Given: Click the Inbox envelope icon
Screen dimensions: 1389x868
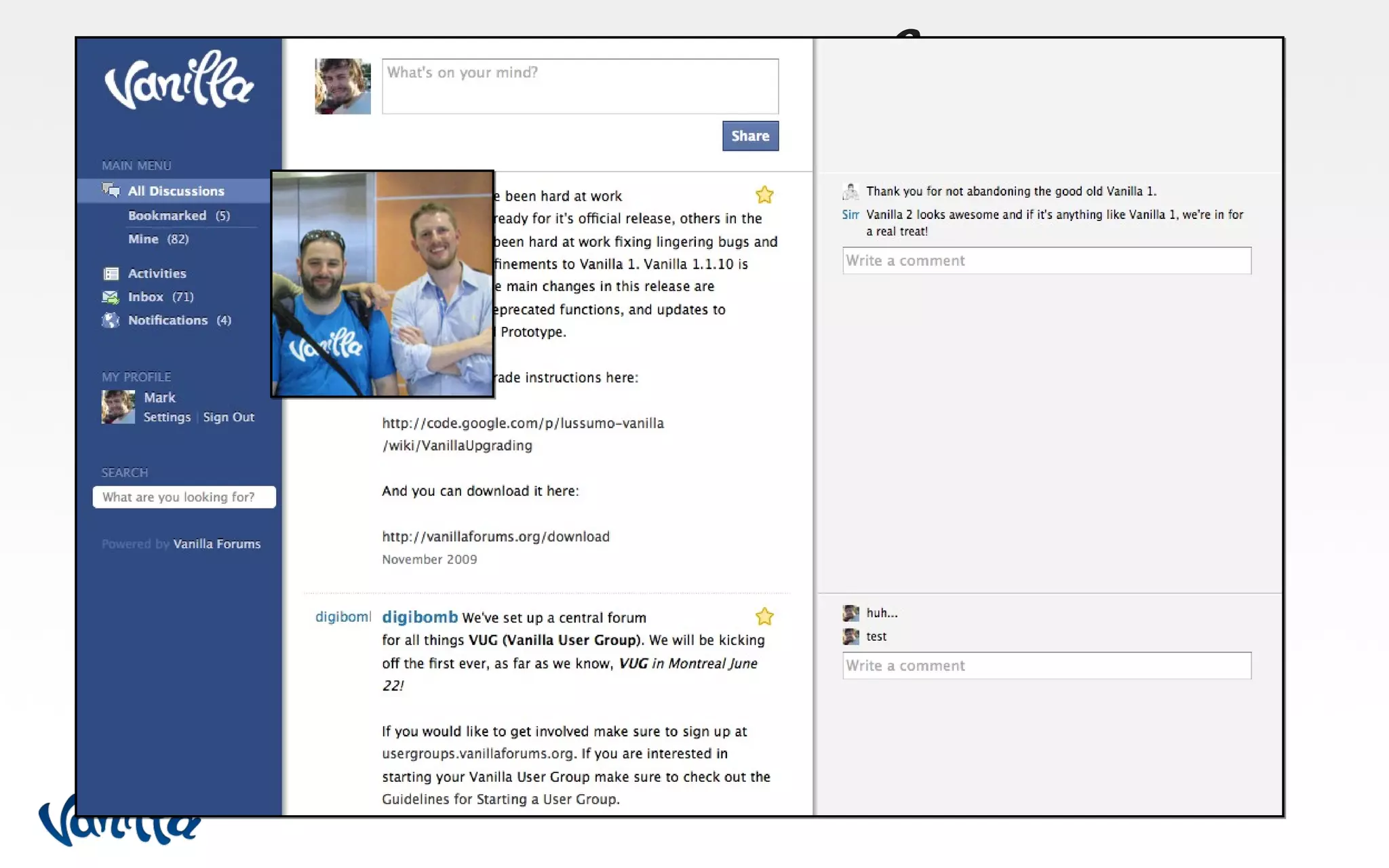Looking at the screenshot, I should point(111,297).
